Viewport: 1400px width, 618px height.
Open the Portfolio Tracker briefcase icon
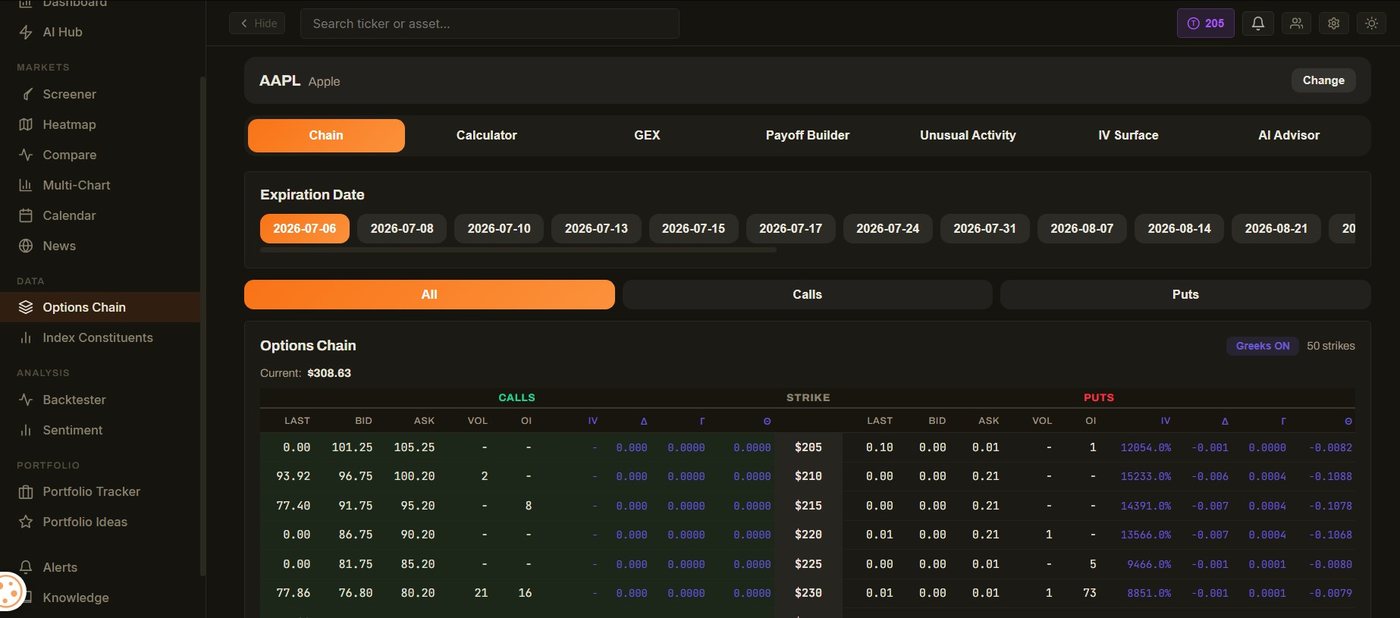[x=26, y=492]
